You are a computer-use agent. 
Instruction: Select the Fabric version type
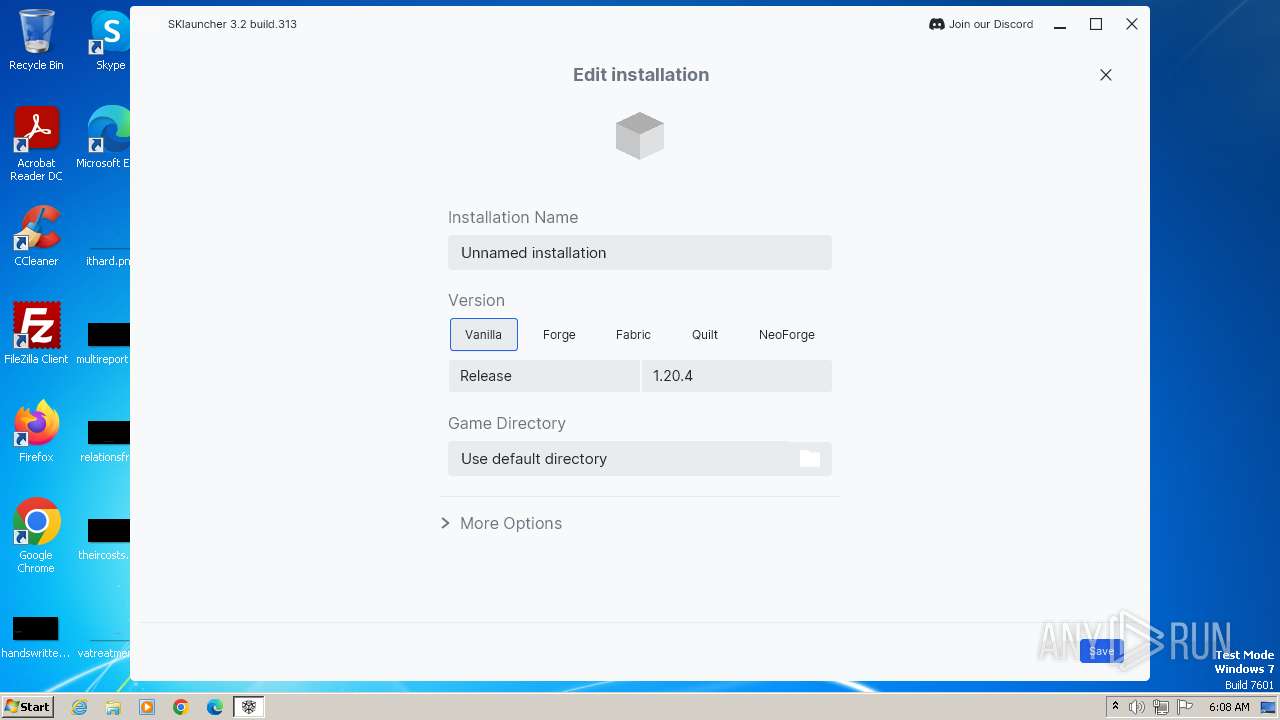click(x=633, y=335)
